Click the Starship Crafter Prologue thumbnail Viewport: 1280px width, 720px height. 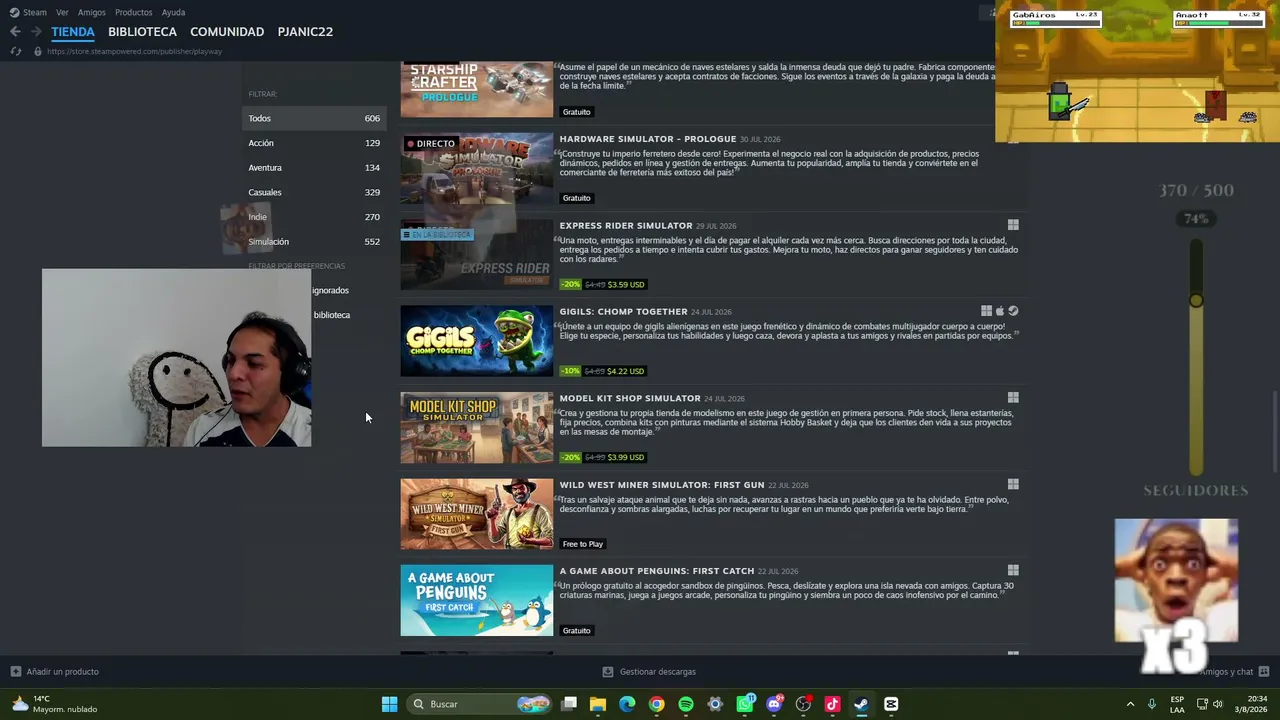tap(476, 89)
